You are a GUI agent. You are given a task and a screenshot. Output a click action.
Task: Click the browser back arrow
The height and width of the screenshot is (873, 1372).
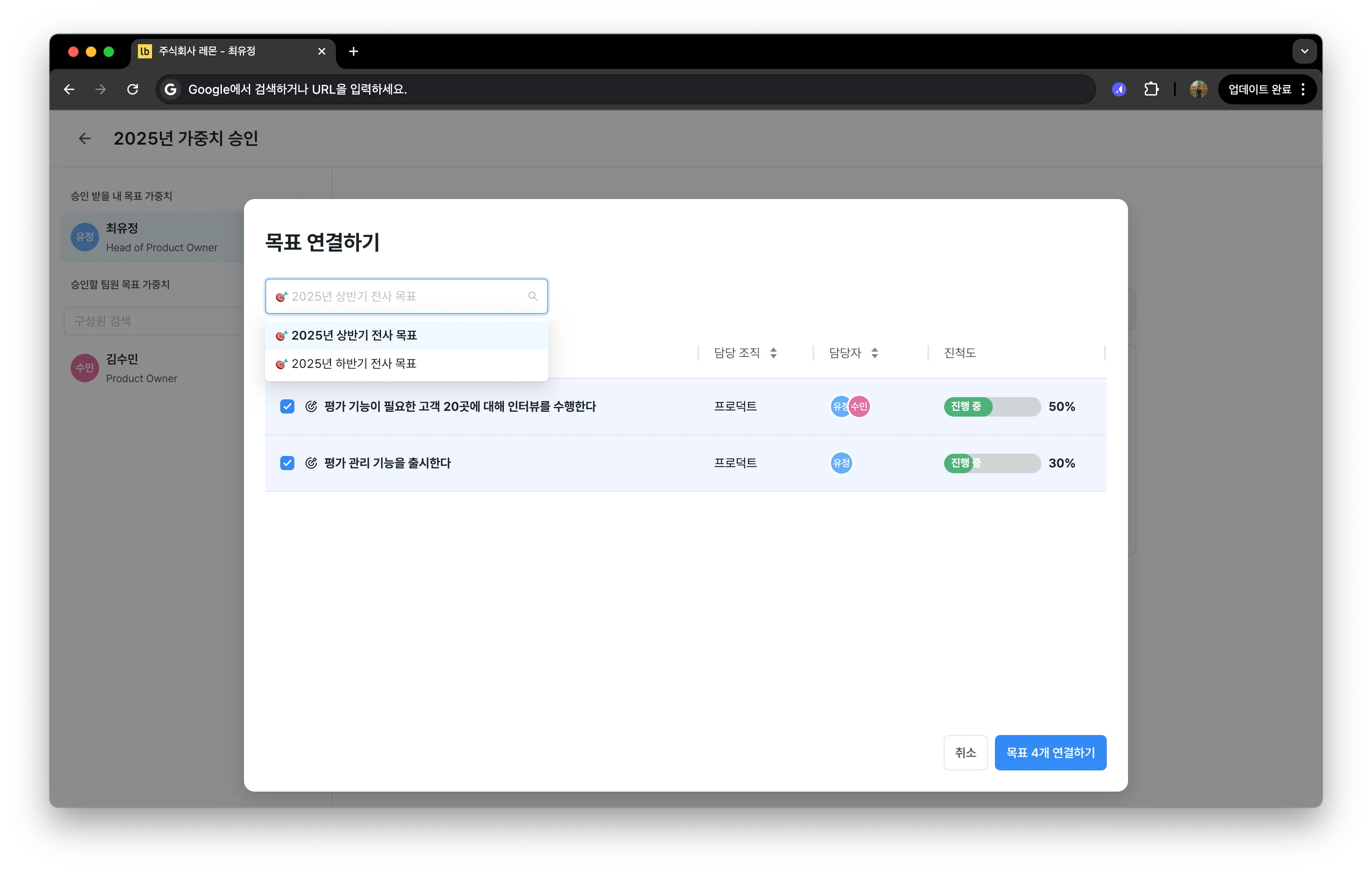pos(69,89)
